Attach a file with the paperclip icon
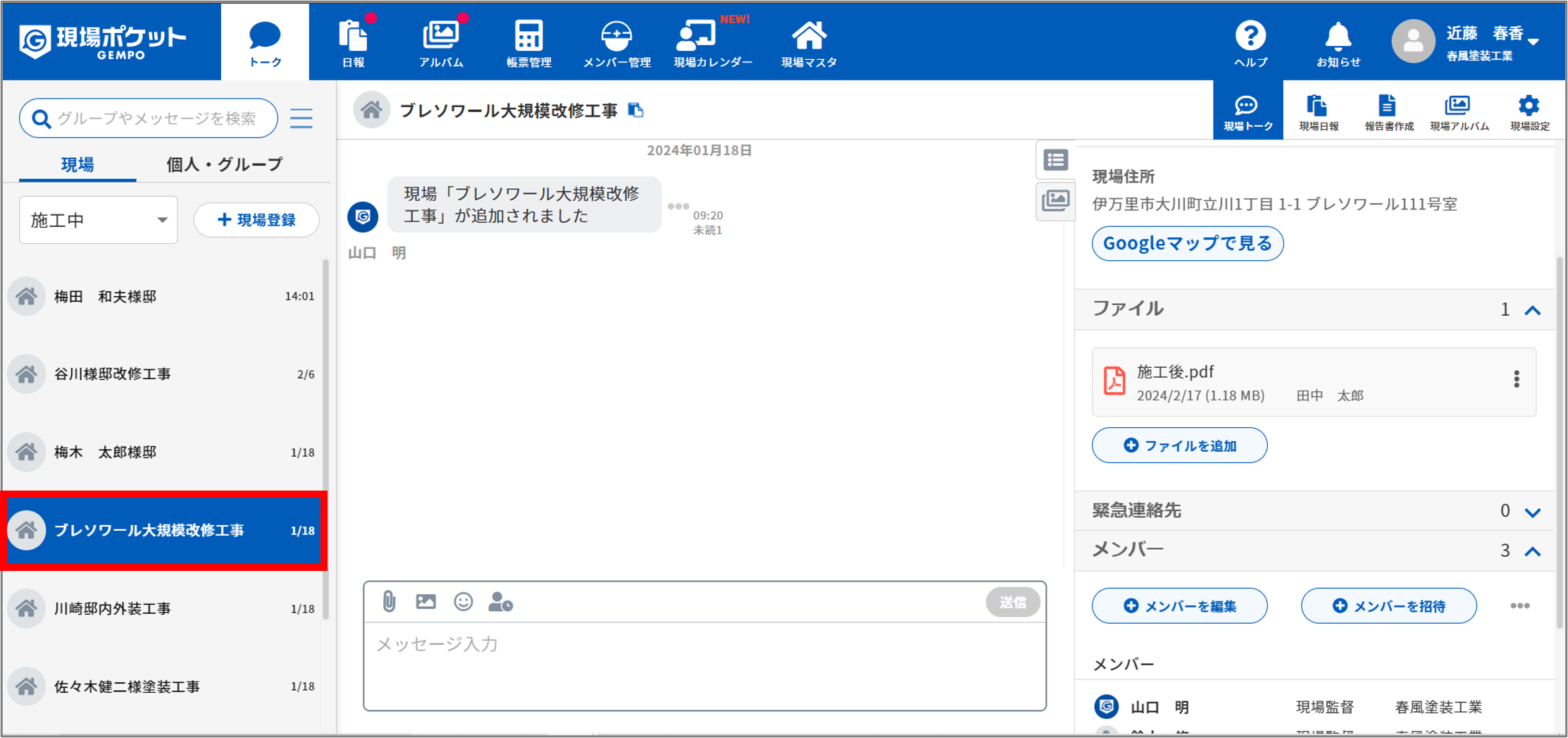 [x=389, y=601]
